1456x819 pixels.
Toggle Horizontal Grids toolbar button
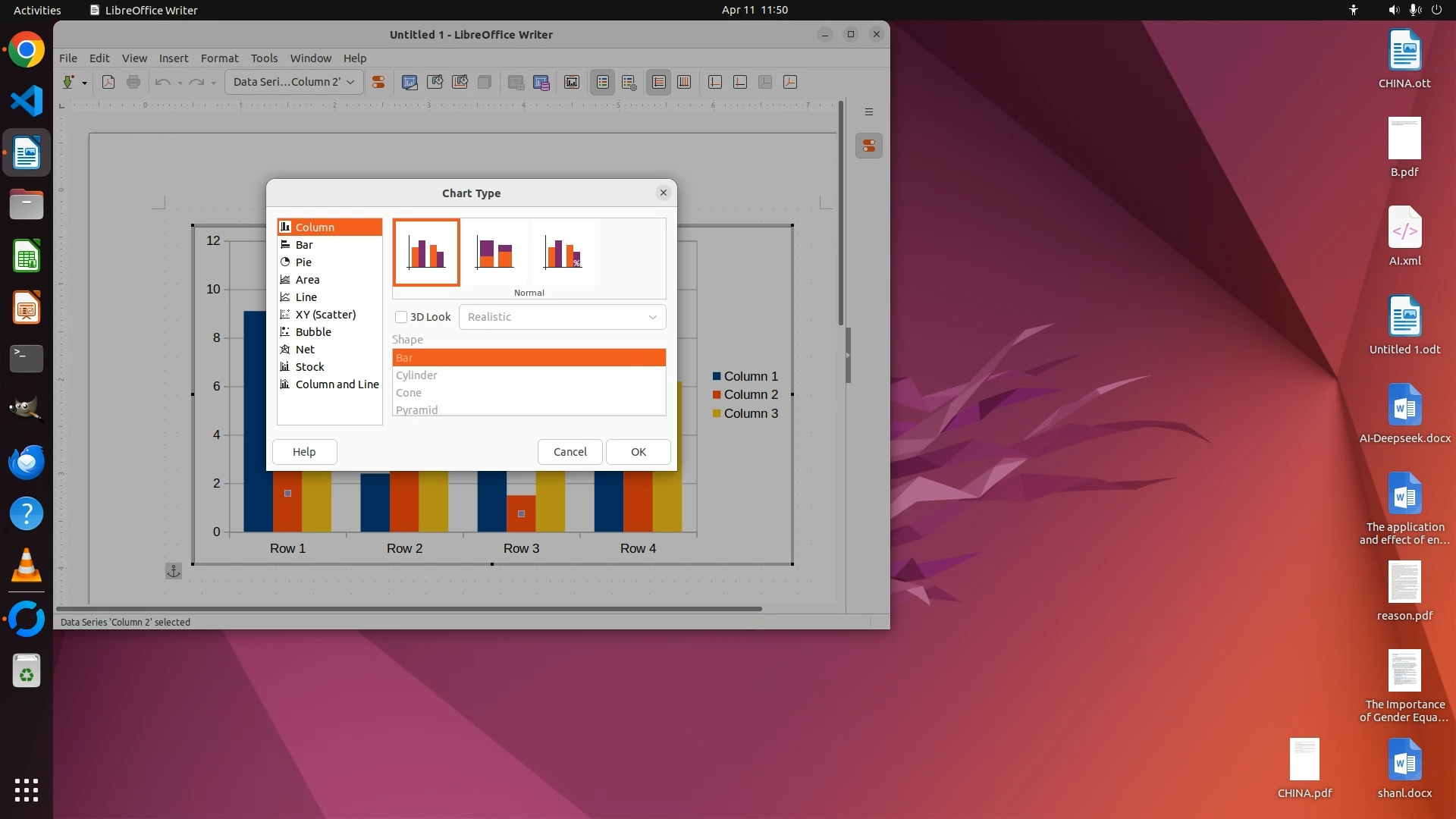[659, 82]
